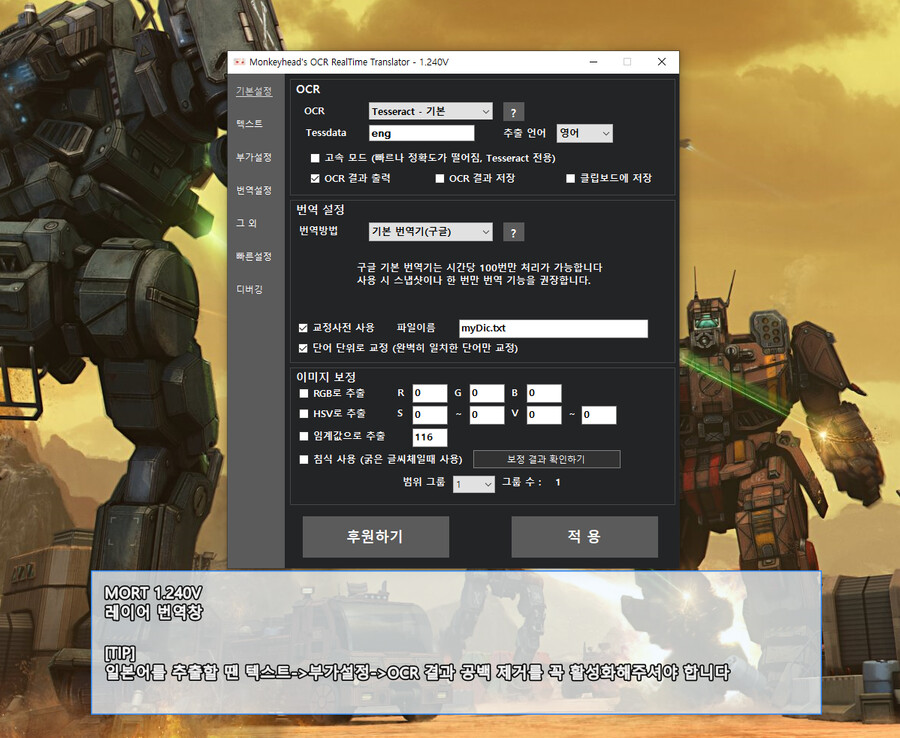This screenshot has width=900, height=738.
Task: Switch to the 부가설정 sidebar tab
Action: [254, 157]
